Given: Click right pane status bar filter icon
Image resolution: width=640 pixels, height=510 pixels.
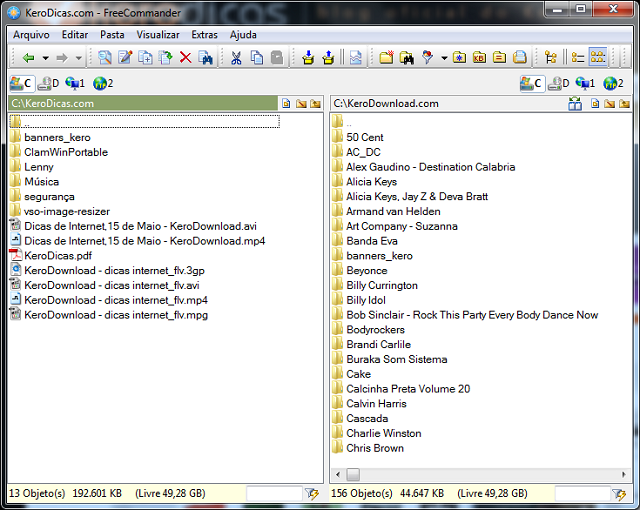Looking at the screenshot, I should tap(620, 494).
